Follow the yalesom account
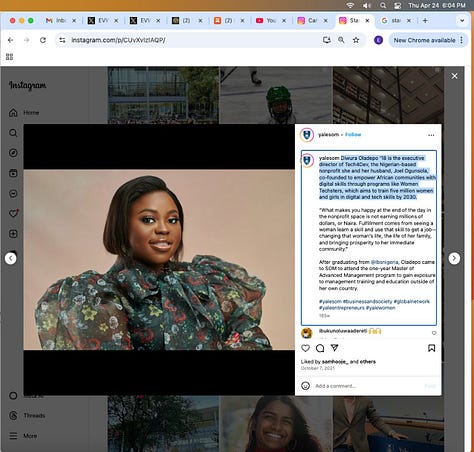 coord(353,135)
